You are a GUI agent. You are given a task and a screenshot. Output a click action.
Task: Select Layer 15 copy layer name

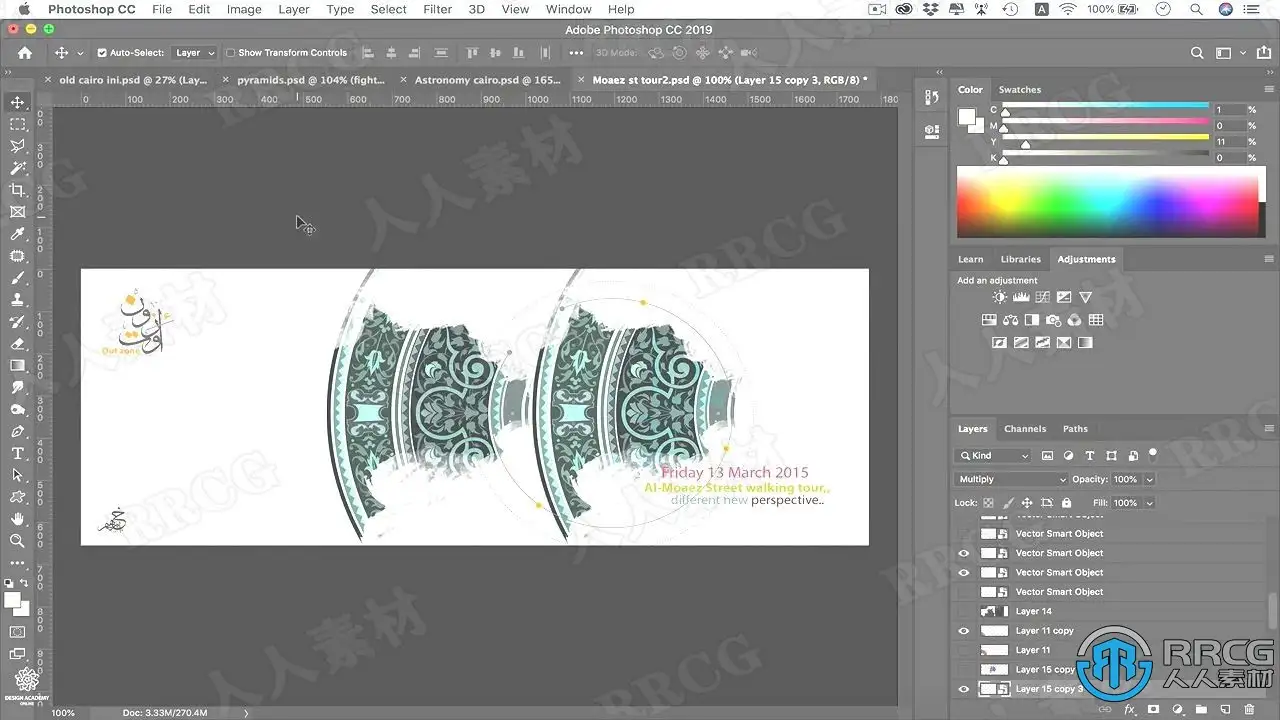tap(1045, 670)
